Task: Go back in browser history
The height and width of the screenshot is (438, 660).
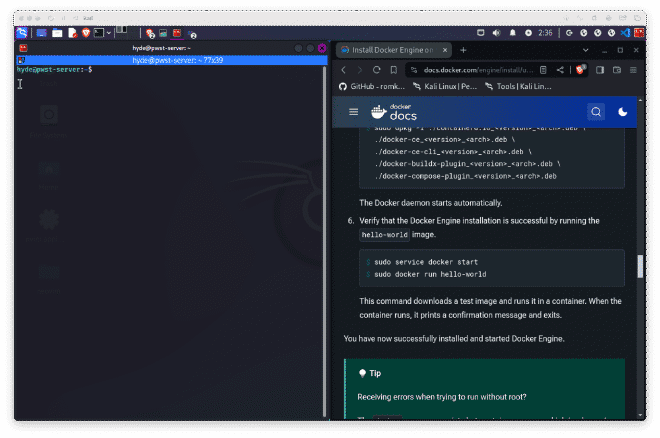Action: (x=343, y=70)
